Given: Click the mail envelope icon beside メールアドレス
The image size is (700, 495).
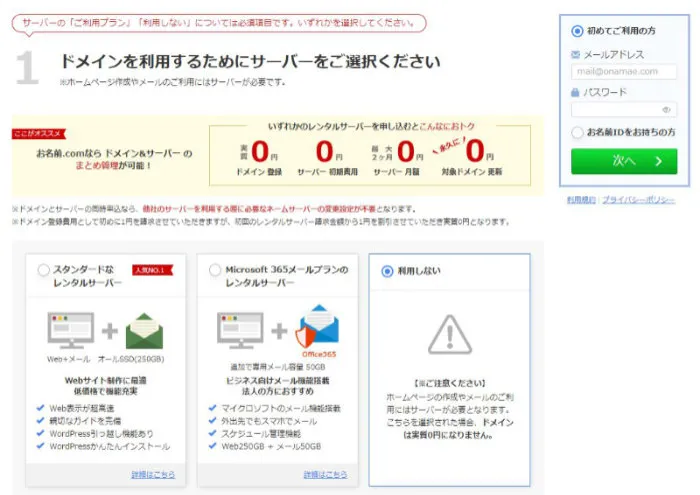Looking at the screenshot, I should point(575,54).
